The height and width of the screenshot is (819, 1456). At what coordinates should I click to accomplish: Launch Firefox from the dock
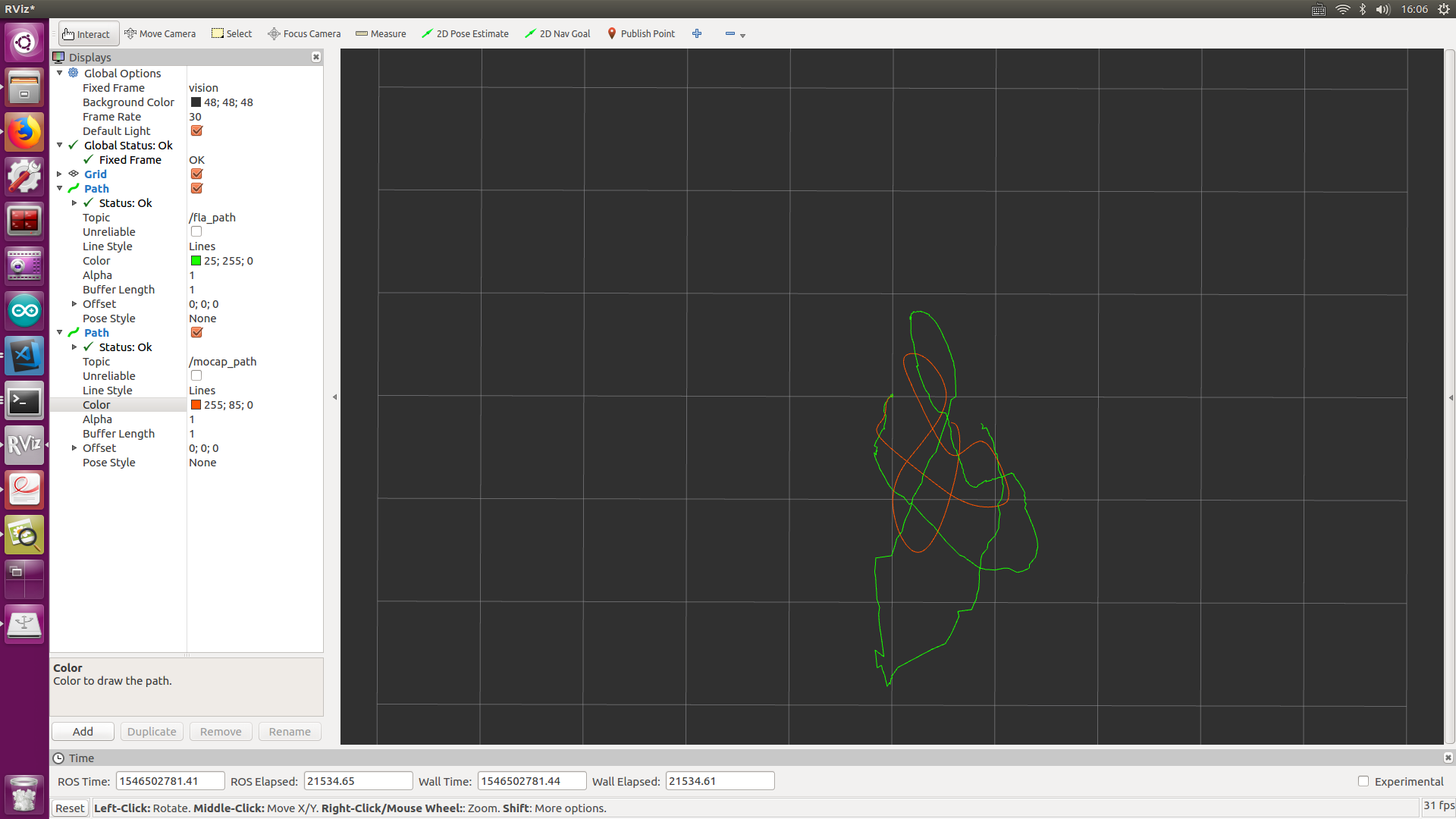(24, 131)
